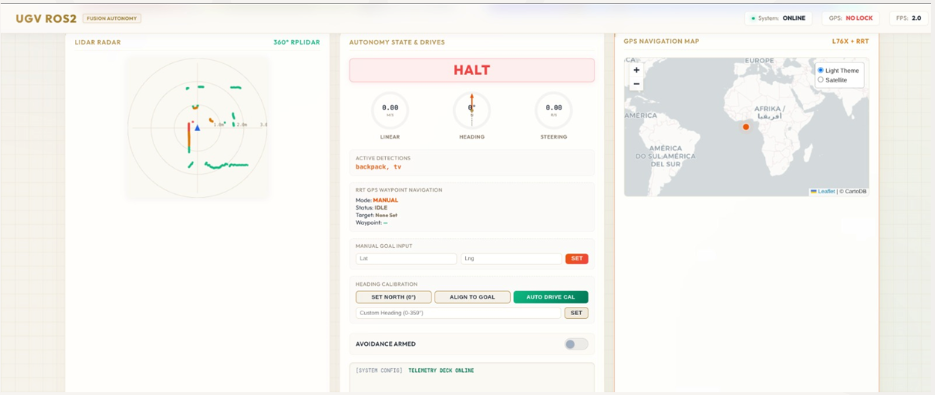Click the CartoDB attribution text

[x=853, y=192]
